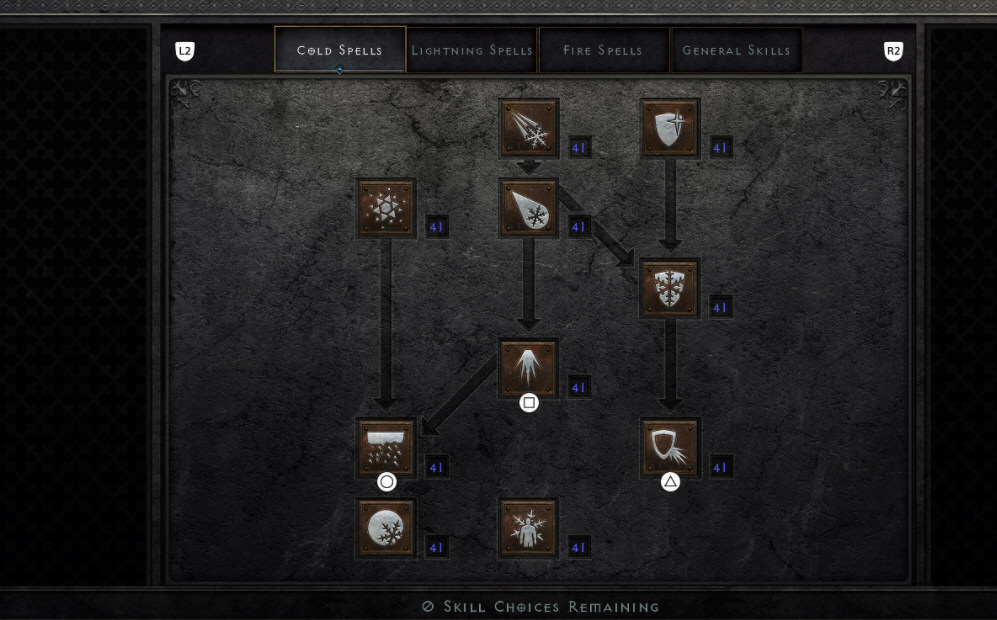Choose the Frost Nova skill icon
Viewport: 997px width, 620px height.
pos(387,208)
